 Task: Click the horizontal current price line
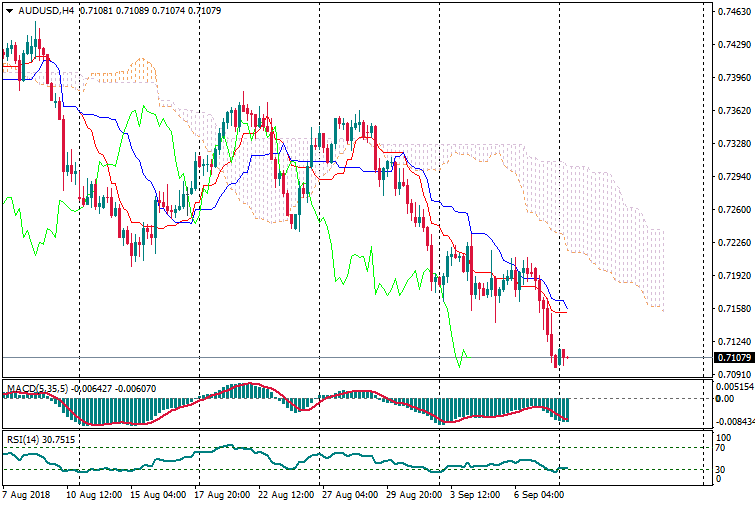pyautogui.click(x=300, y=357)
